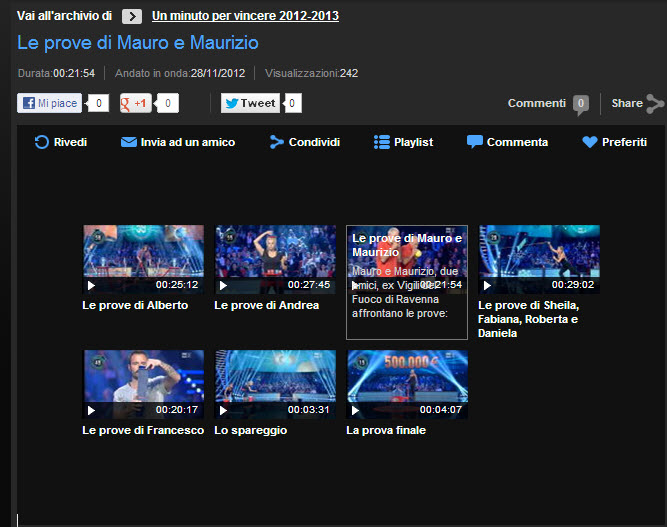667x527 pixels.
Task: Click the title Le prove di Mauro e Maurizio
Action: point(138,43)
